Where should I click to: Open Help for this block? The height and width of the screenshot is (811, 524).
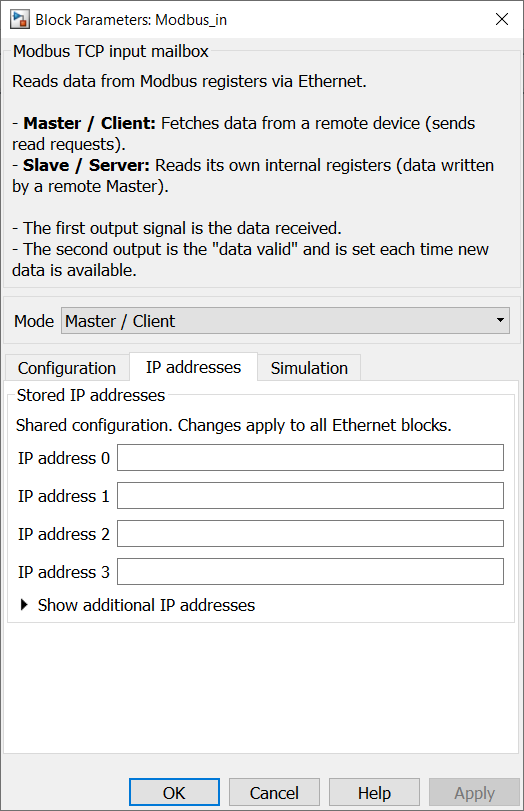(x=374, y=792)
